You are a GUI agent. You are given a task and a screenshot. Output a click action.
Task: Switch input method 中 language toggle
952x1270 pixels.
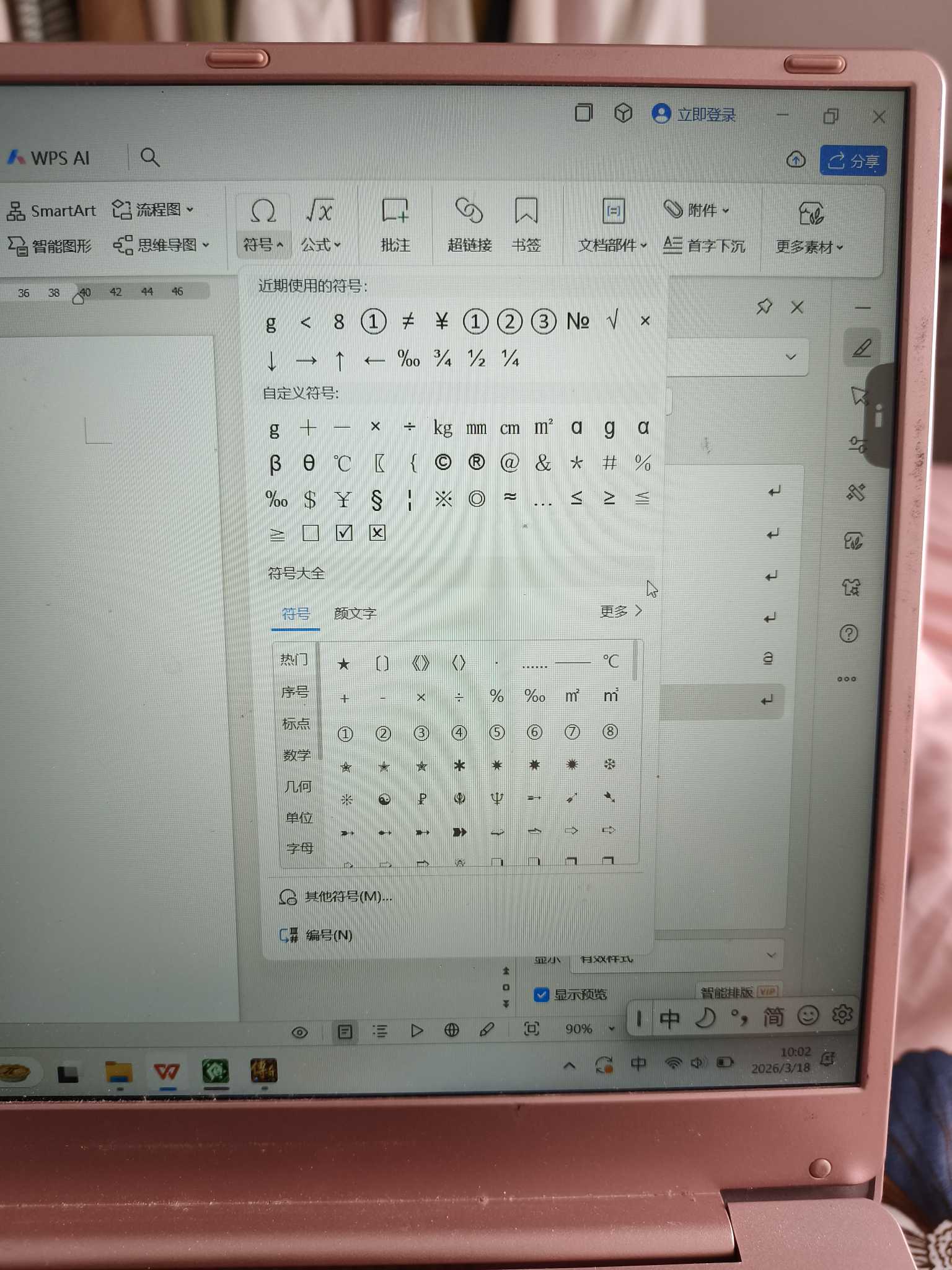pyautogui.click(x=669, y=1018)
